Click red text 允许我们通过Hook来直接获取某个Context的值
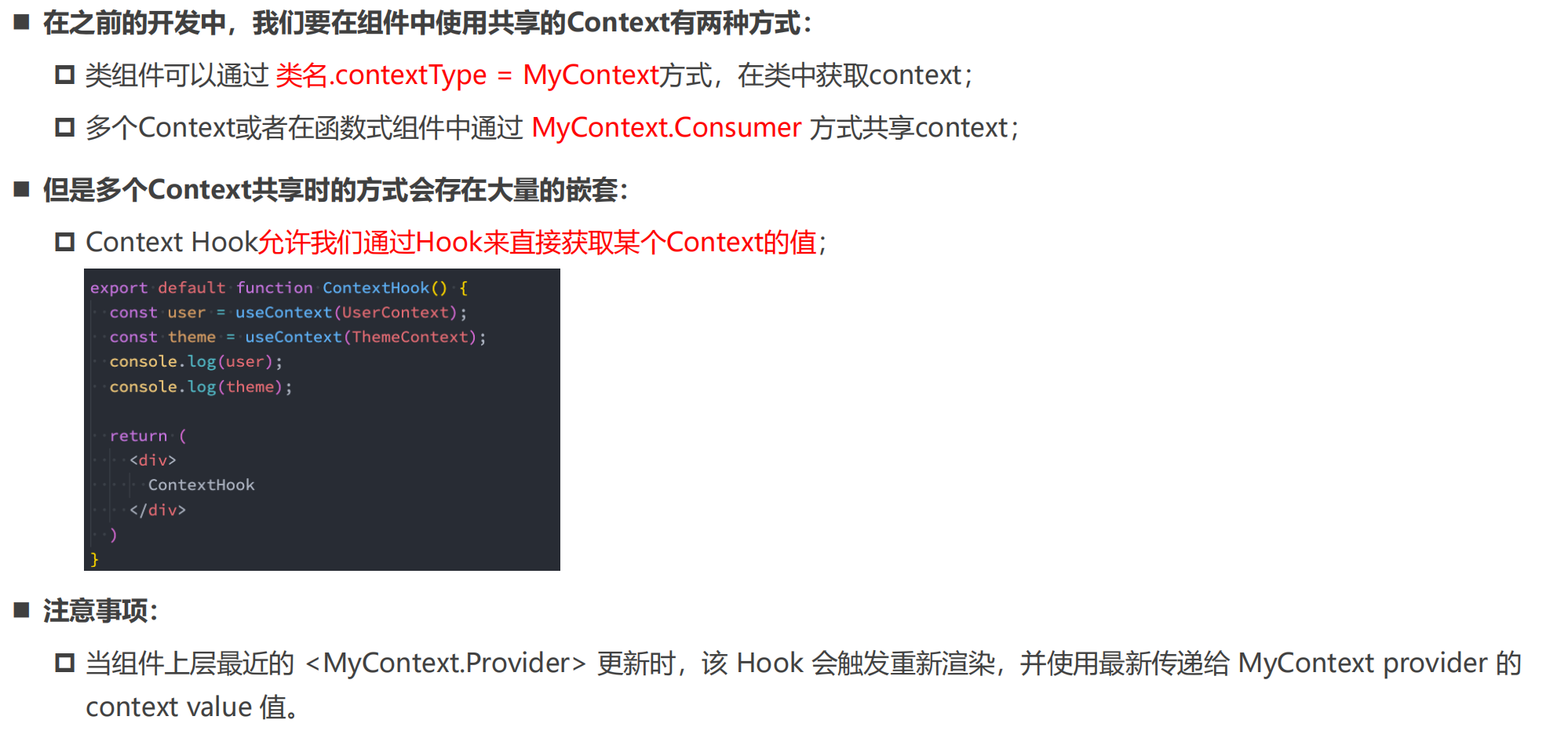Image resolution: width=1568 pixels, height=731 pixels. click(x=538, y=242)
